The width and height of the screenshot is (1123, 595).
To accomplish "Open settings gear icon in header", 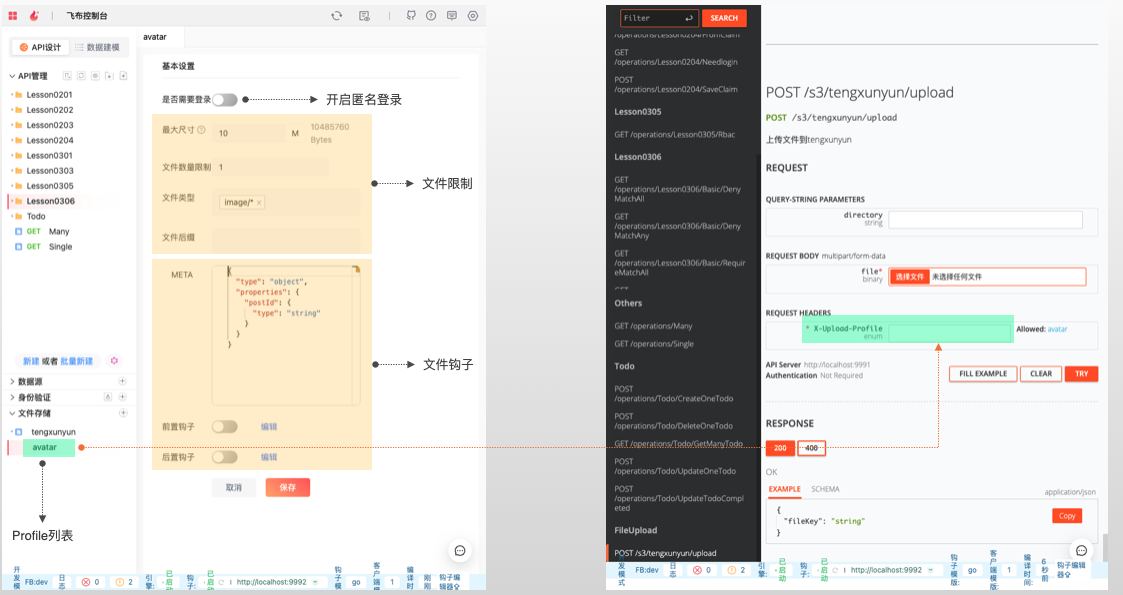I will pos(473,16).
